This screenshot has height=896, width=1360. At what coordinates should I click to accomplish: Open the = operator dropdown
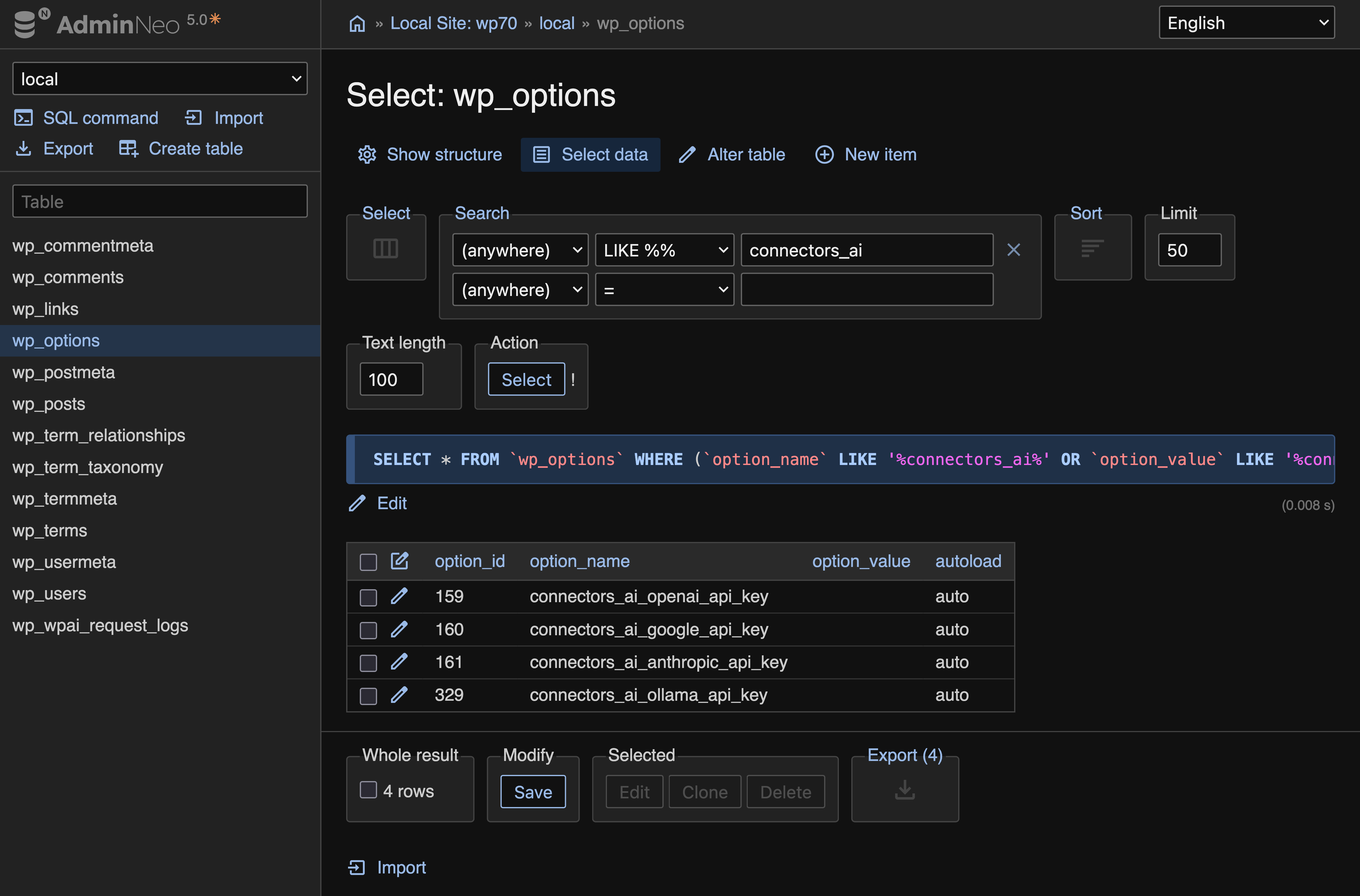pyautogui.click(x=664, y=290)
